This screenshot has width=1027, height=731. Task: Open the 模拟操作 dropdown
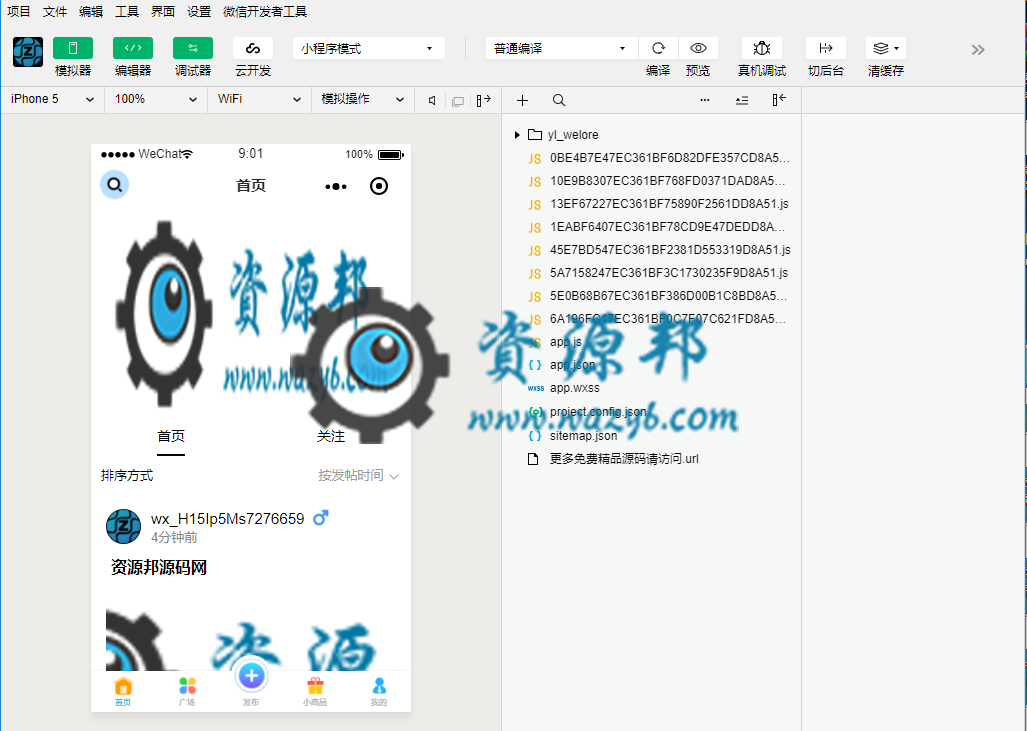point(363,100)
